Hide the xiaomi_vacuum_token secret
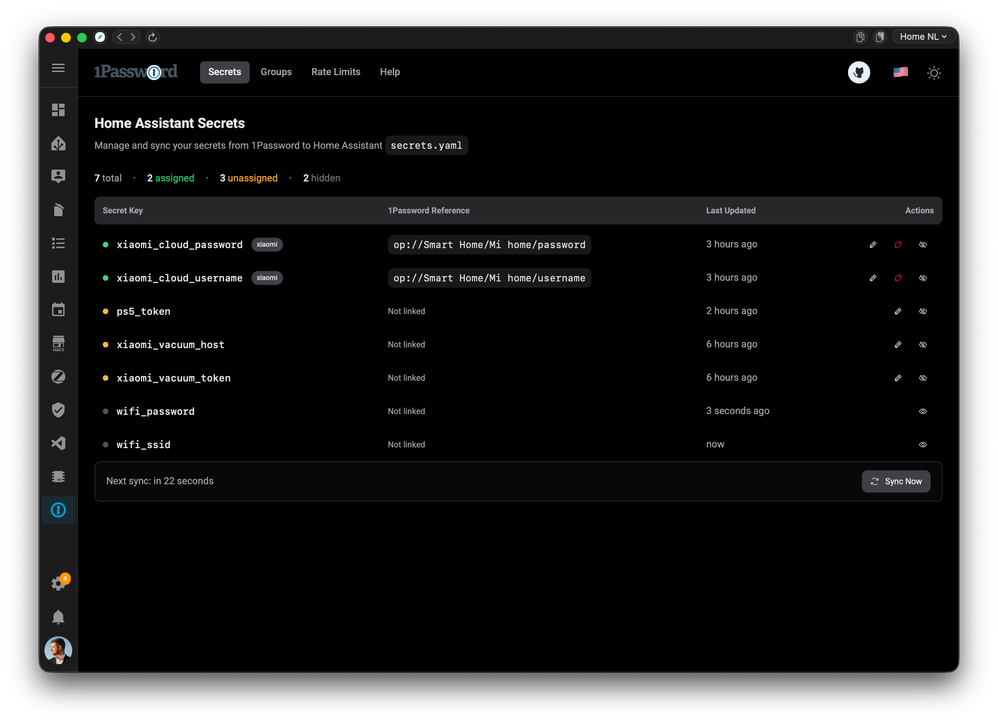 click(x=923, y=378)
